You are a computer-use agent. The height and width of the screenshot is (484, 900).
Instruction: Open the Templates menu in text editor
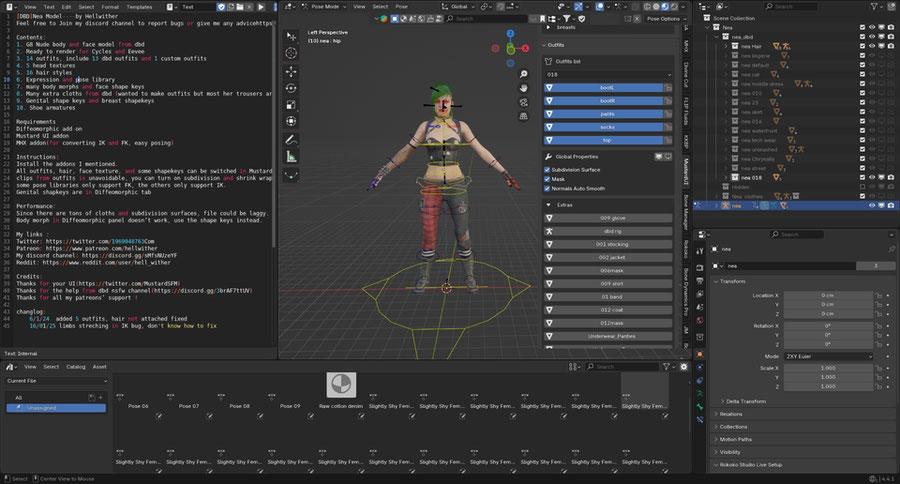click(x=139, y=6)
